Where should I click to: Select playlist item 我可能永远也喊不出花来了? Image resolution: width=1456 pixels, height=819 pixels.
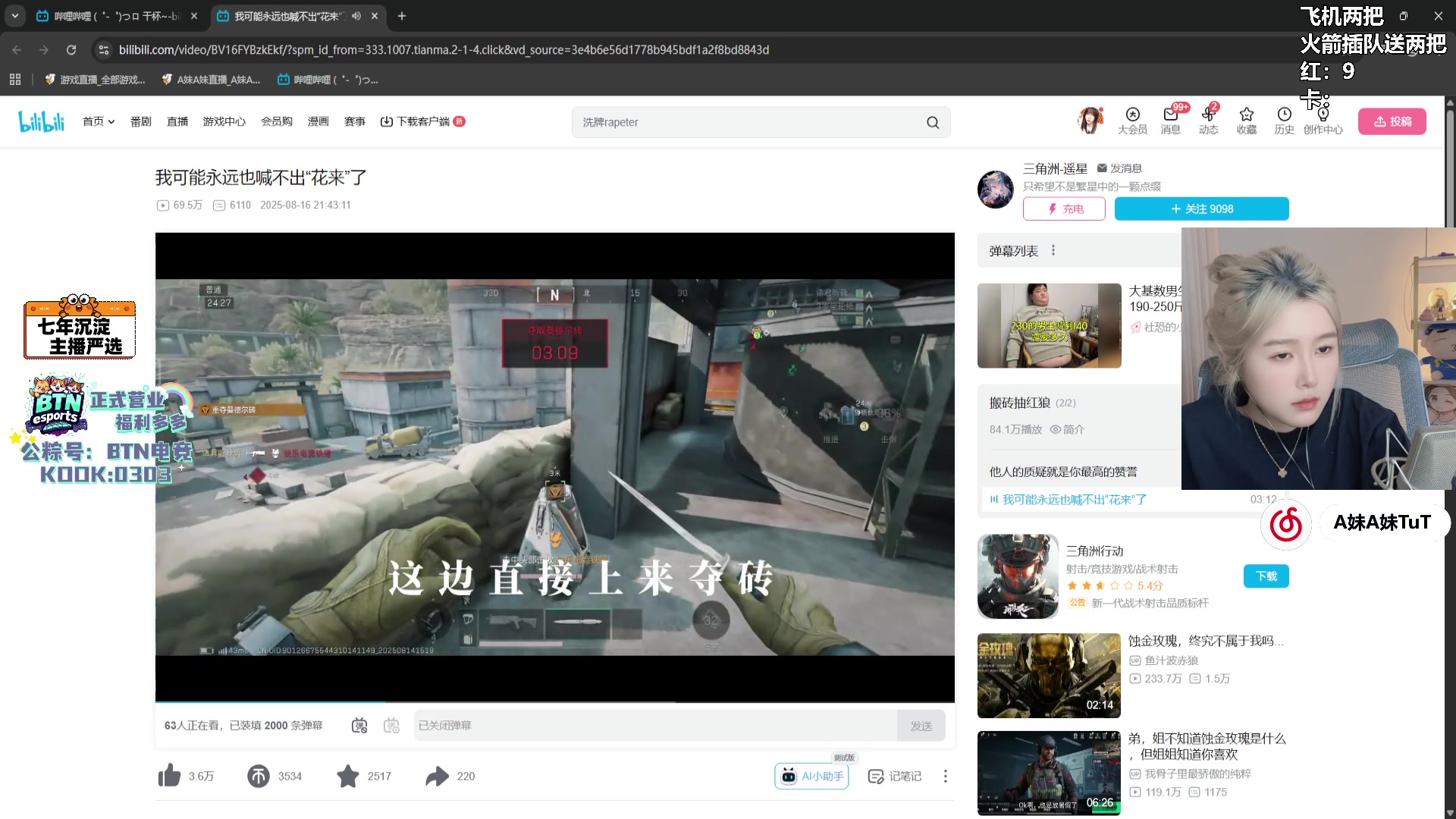1074,500
